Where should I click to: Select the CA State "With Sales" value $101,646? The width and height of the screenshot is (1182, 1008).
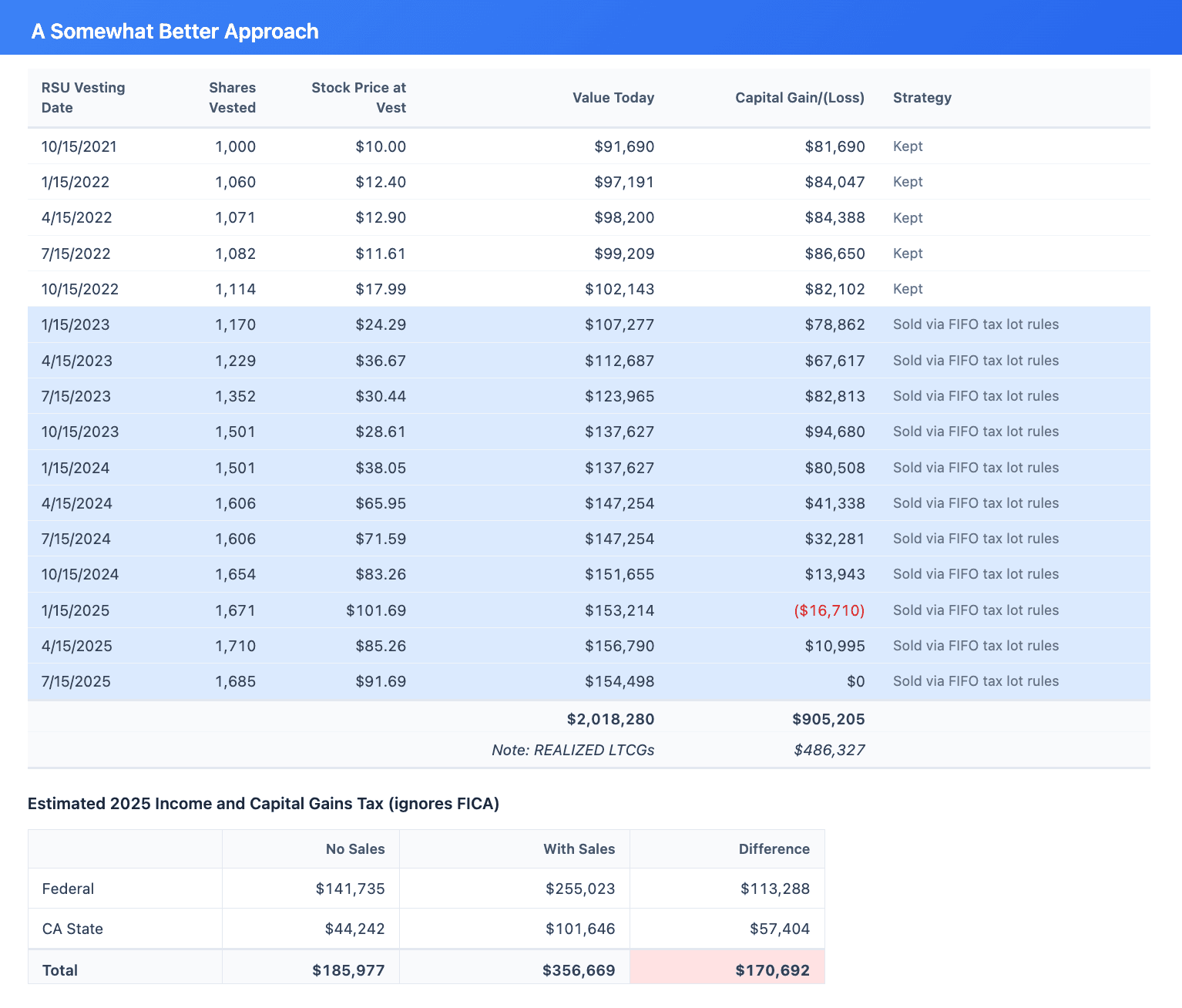pos(581,929)
